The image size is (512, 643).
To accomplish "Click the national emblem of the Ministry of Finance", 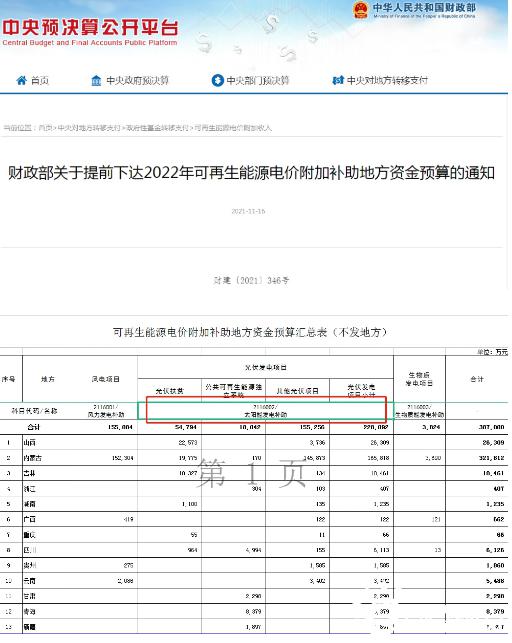I will 361,10.
